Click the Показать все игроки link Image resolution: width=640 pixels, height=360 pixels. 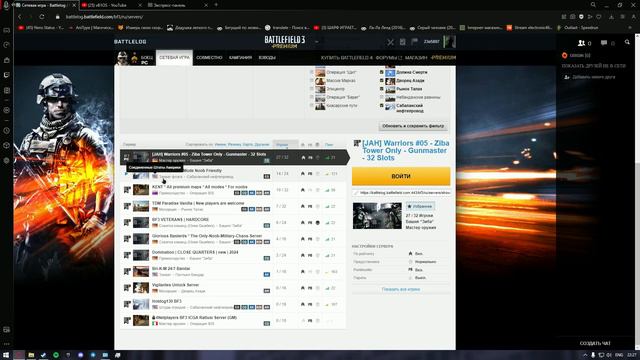pyautogui.click(x=401, y=289)
